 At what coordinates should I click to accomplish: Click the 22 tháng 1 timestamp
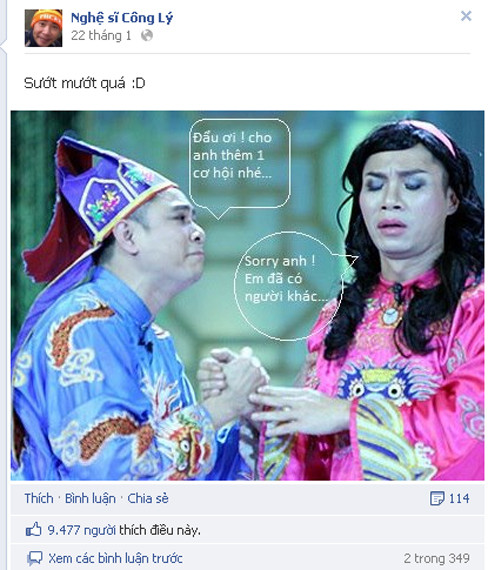tap(101, 36)
